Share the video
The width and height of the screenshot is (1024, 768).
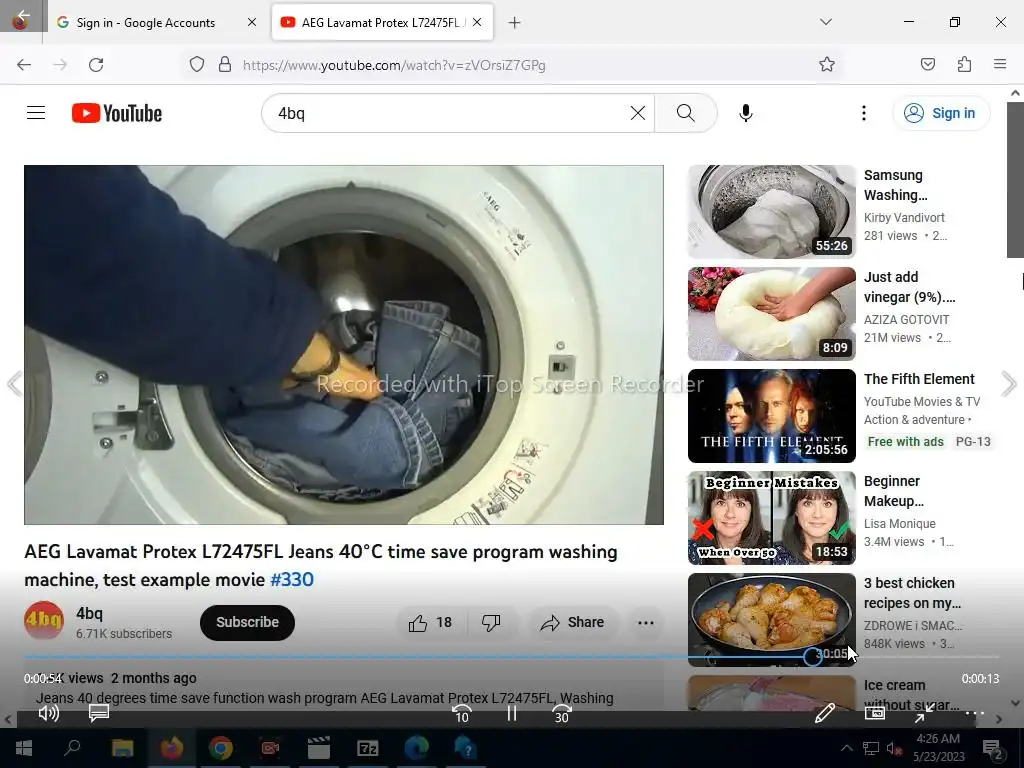click(x=572, y=622)
